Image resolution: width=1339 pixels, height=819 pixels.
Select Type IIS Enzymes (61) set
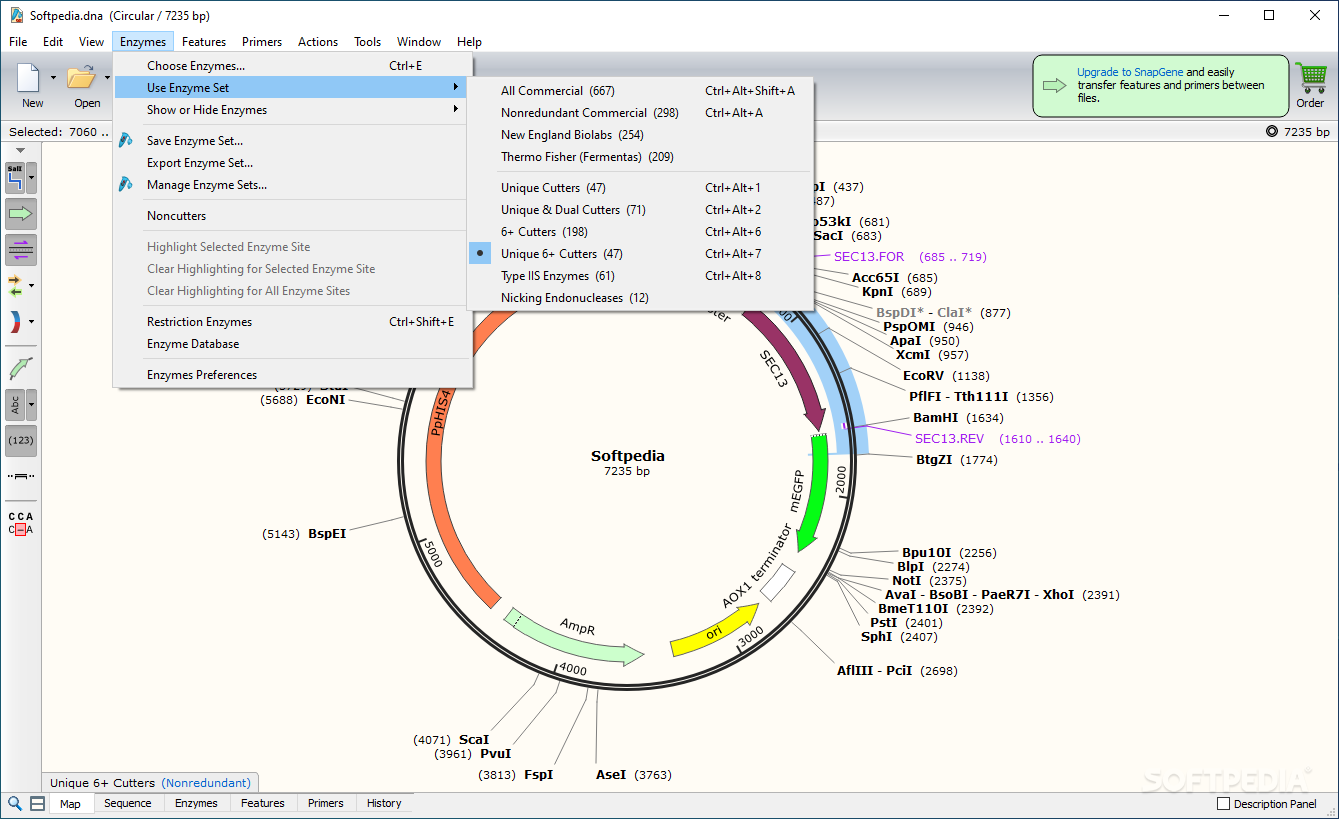tap(641, 276)
